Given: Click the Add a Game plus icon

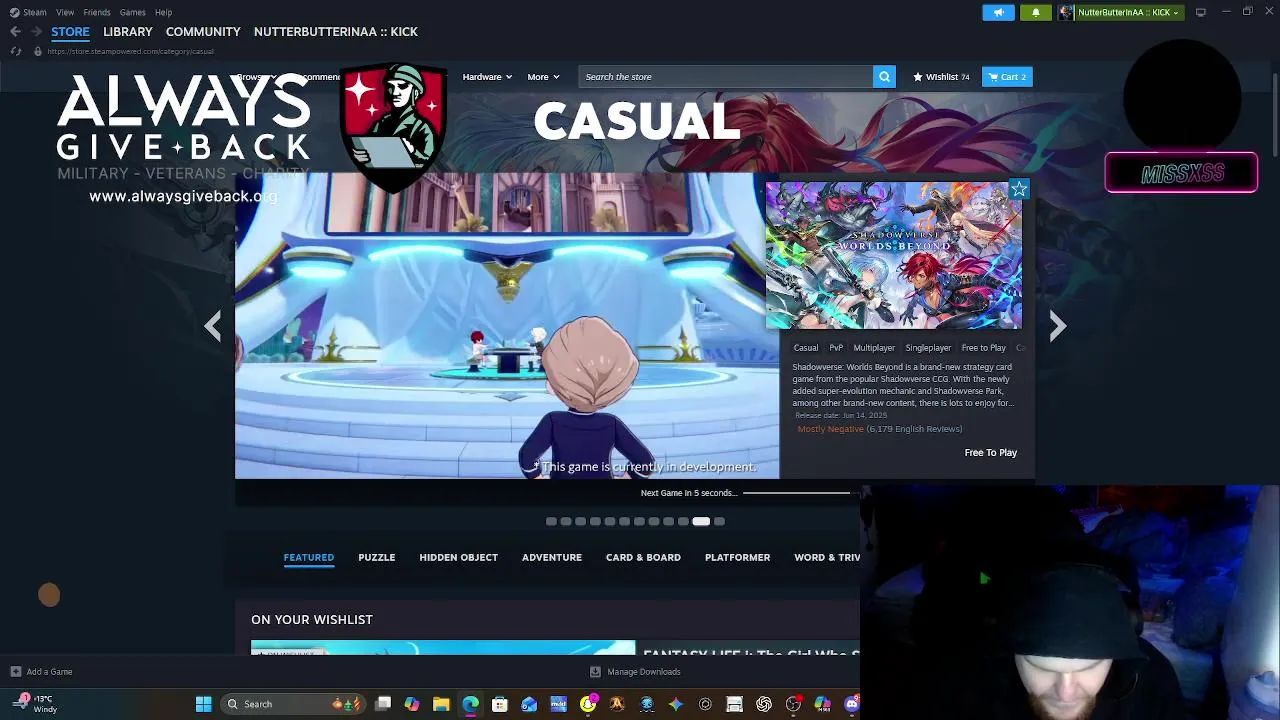Looking at the screenshot, I should click(15, 672).
